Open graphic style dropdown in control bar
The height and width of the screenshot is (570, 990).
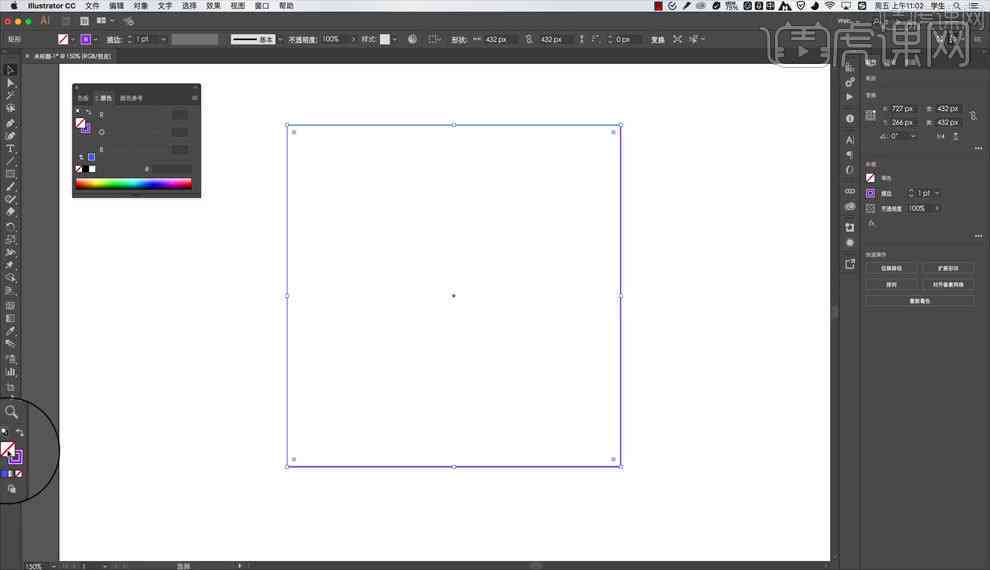395,39
